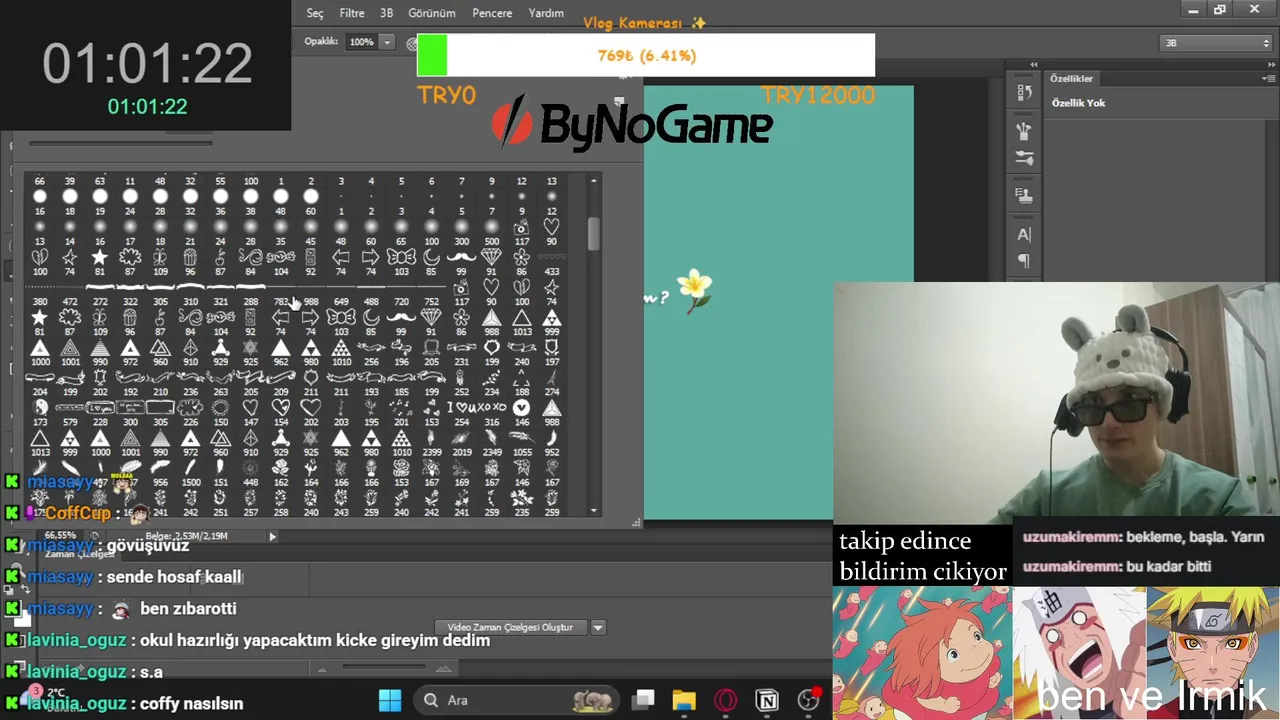
Task: Choose the sunburst circle brush labeled 150
Action: (x=221, y=413)
